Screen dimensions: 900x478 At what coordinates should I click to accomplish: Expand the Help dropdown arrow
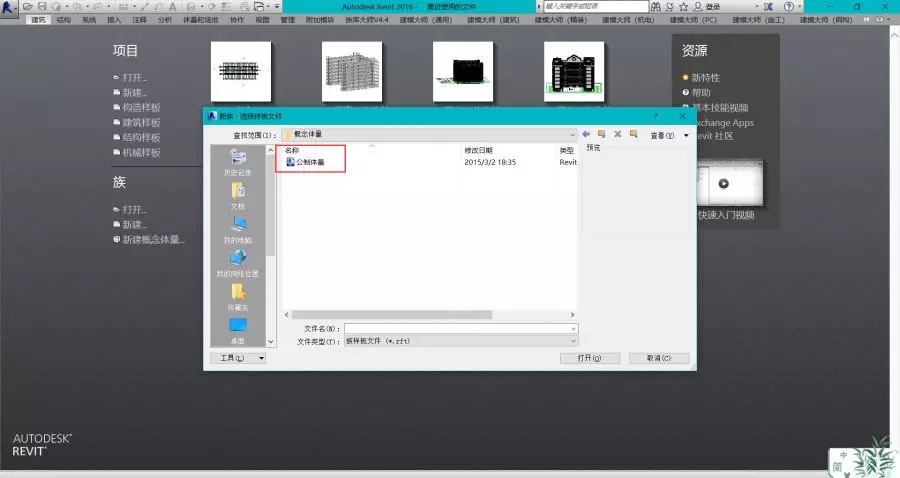point(800,6)
